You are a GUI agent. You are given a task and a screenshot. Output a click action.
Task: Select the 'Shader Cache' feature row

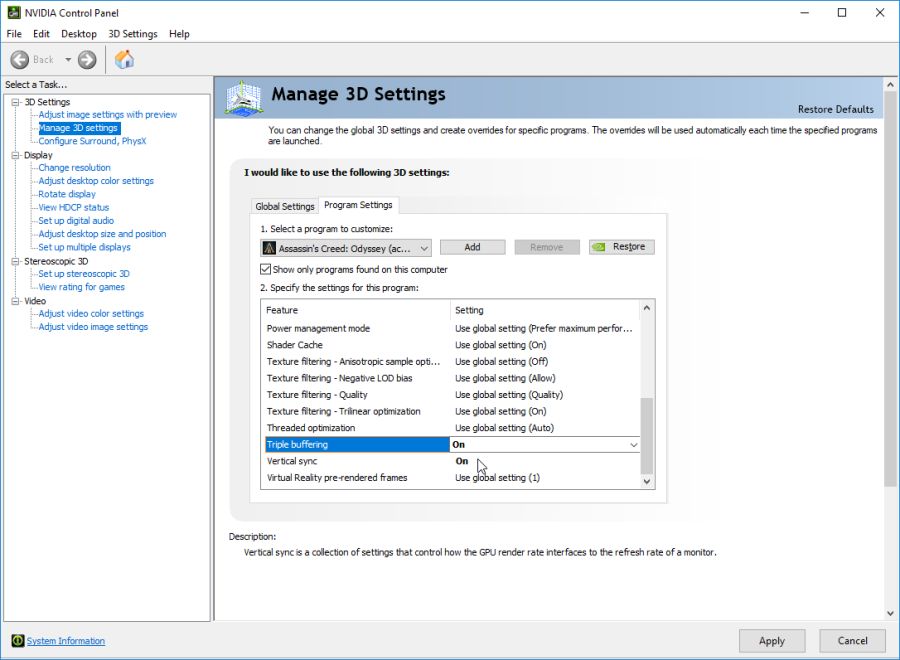click(x=451, y=345)
